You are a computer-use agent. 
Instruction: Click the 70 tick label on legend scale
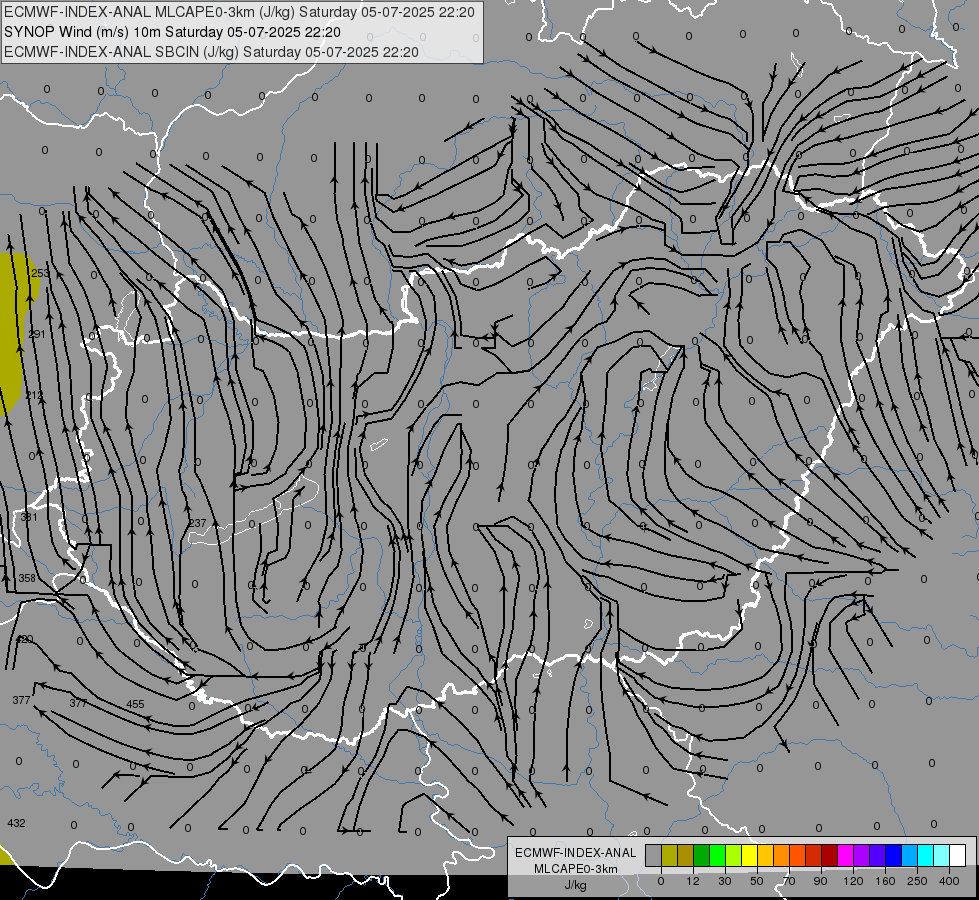click(x=789, y=881)
